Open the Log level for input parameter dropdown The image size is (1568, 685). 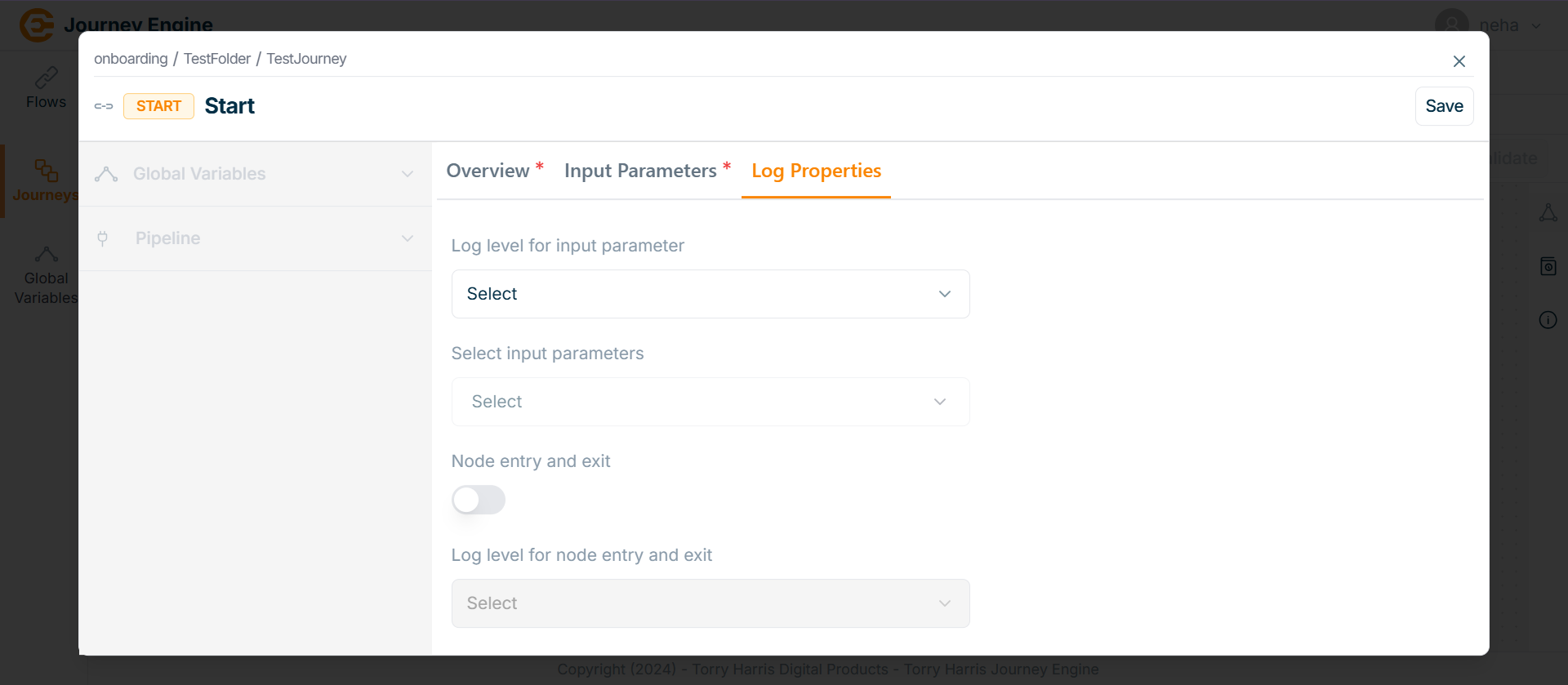tap(710, 294)
